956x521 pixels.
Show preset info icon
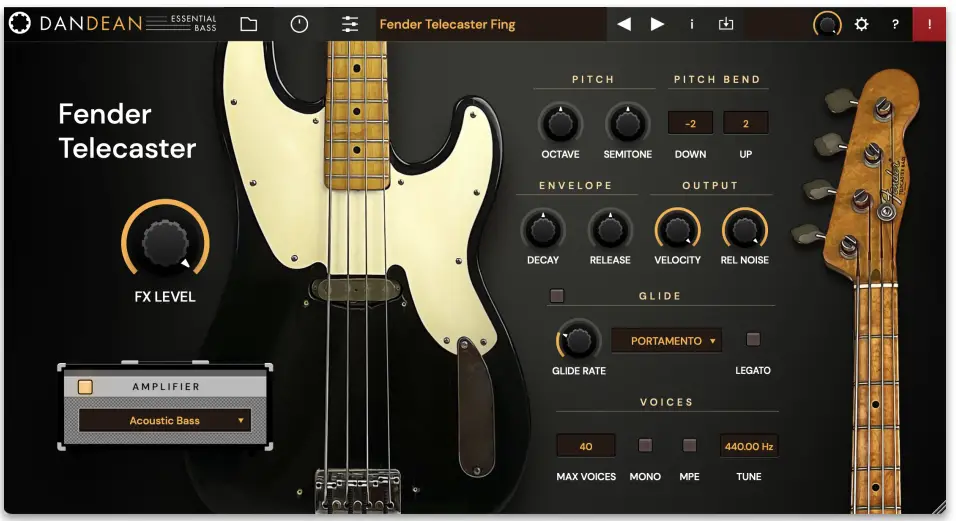pos(691,24)
